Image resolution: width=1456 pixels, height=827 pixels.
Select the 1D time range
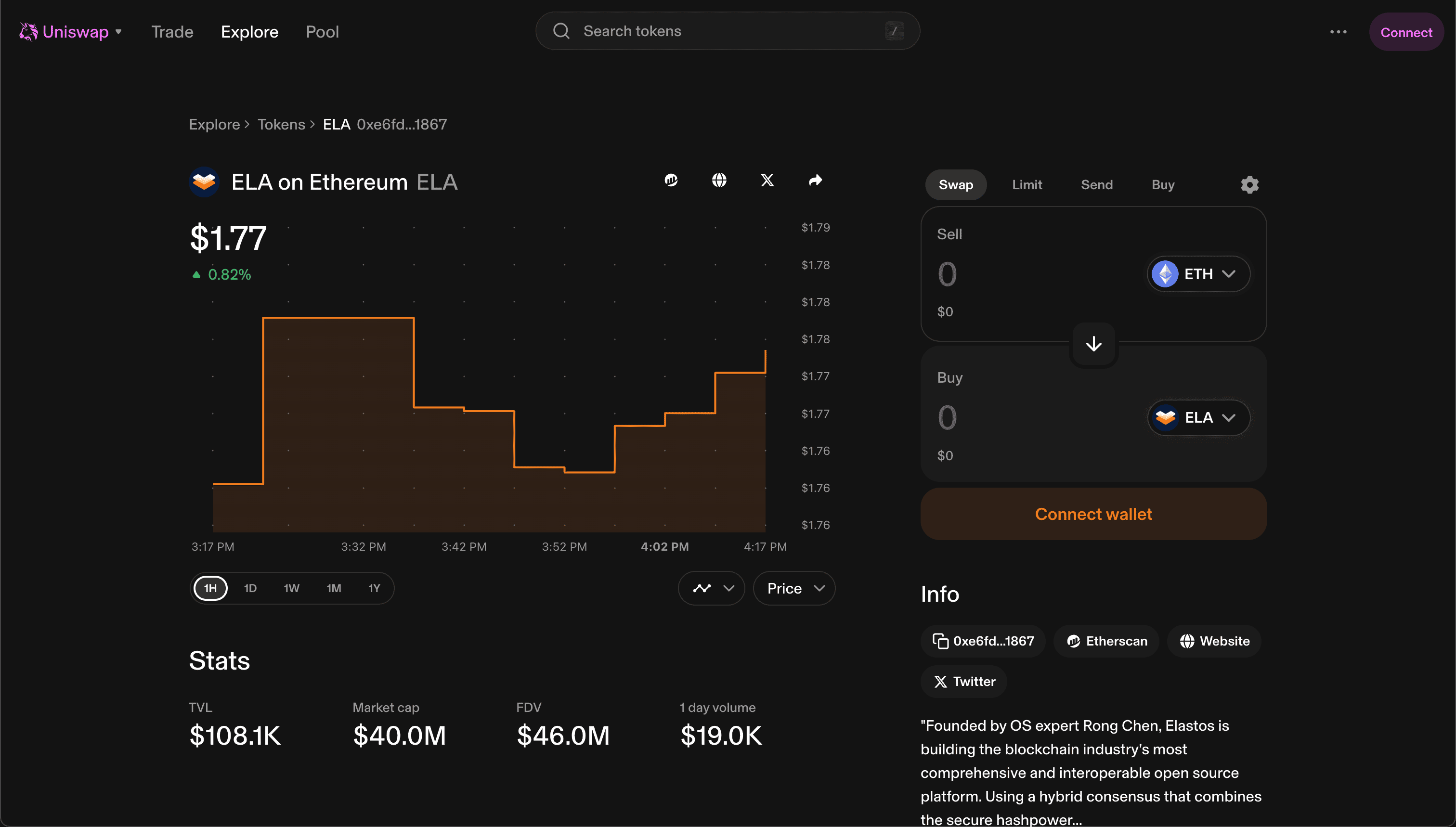250,588
